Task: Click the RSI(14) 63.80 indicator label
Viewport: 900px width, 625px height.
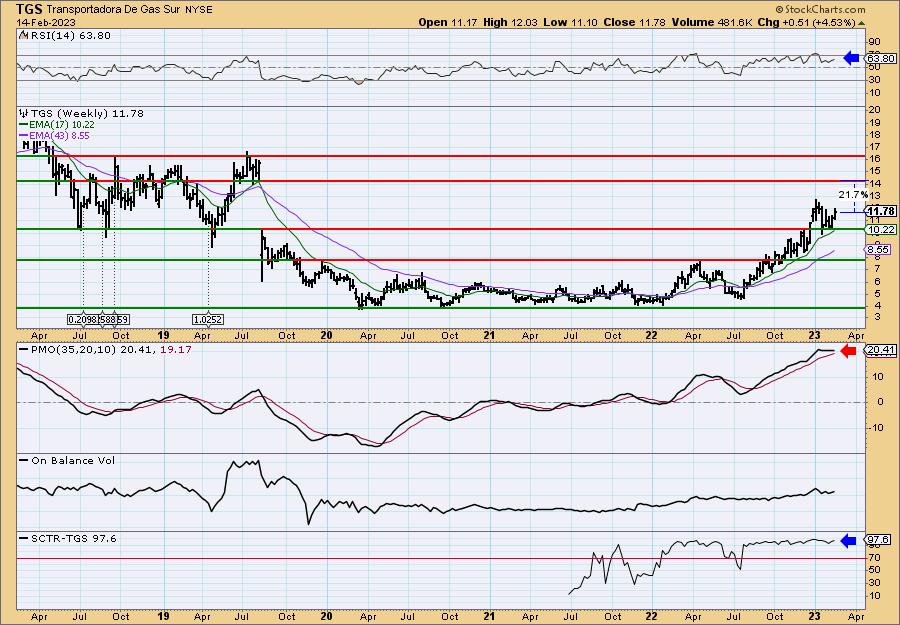Action: tap(69, 36)
